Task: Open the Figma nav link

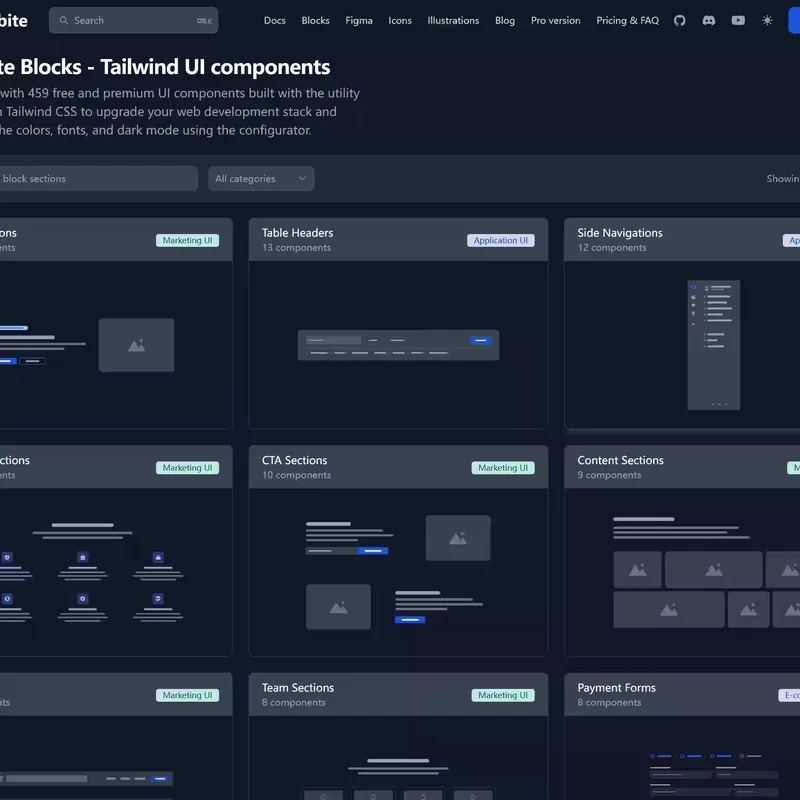Action: pos(359,20)
